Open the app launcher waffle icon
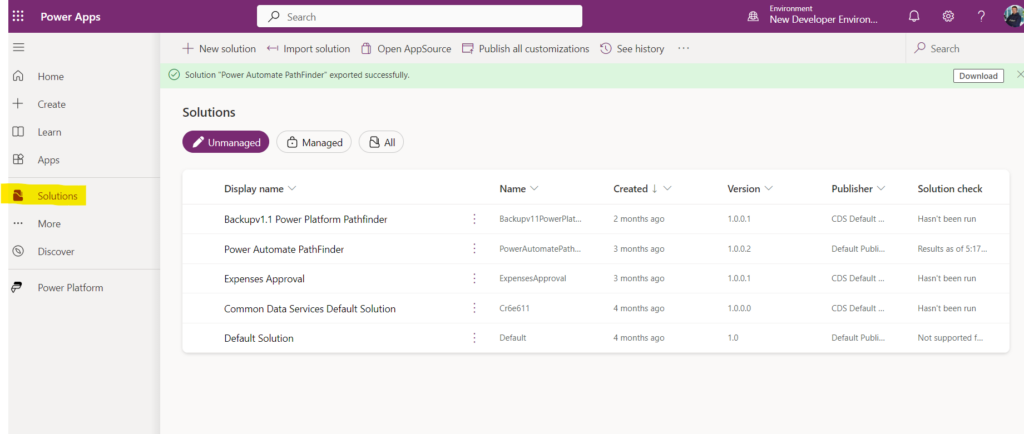 coord(18,17)
